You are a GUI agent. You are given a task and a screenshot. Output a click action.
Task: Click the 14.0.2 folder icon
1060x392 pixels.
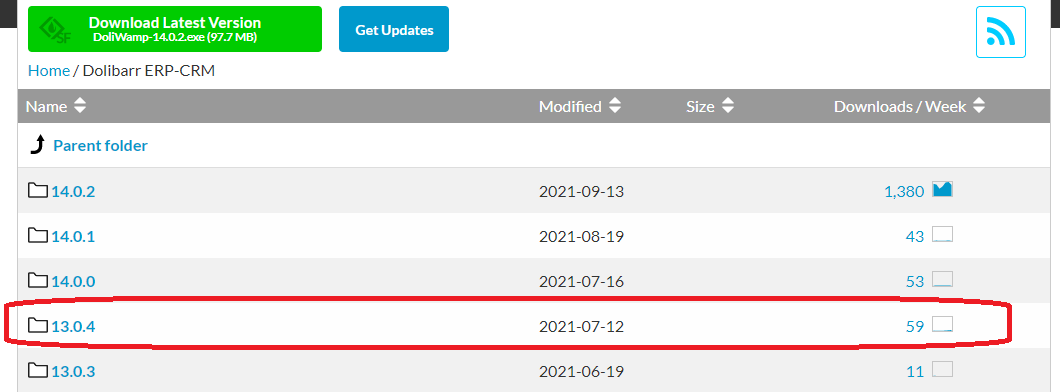[38, 191]
